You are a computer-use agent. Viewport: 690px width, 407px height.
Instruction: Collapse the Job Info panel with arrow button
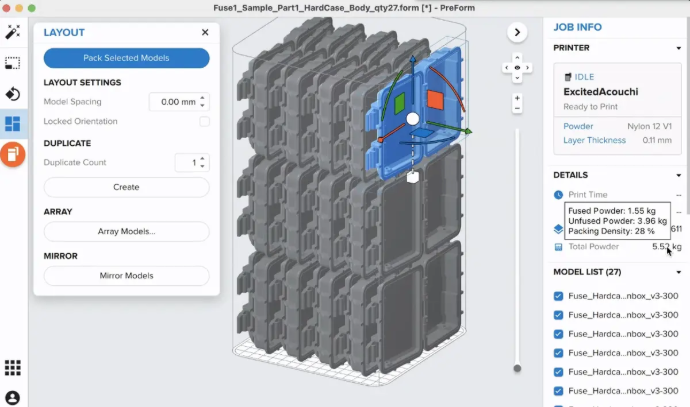517,32
